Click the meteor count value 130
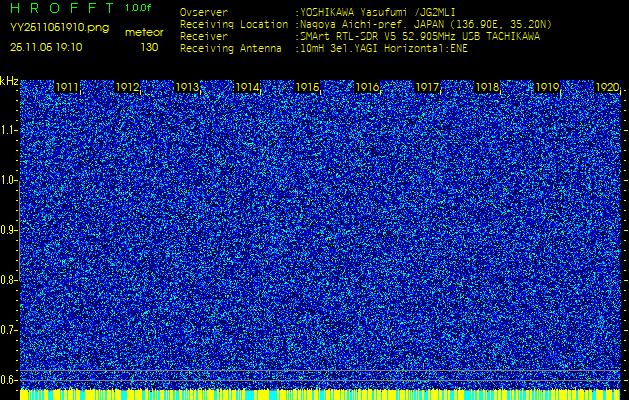Image resolution: width=629 pixels, height=400 pixels. point(149,47)
